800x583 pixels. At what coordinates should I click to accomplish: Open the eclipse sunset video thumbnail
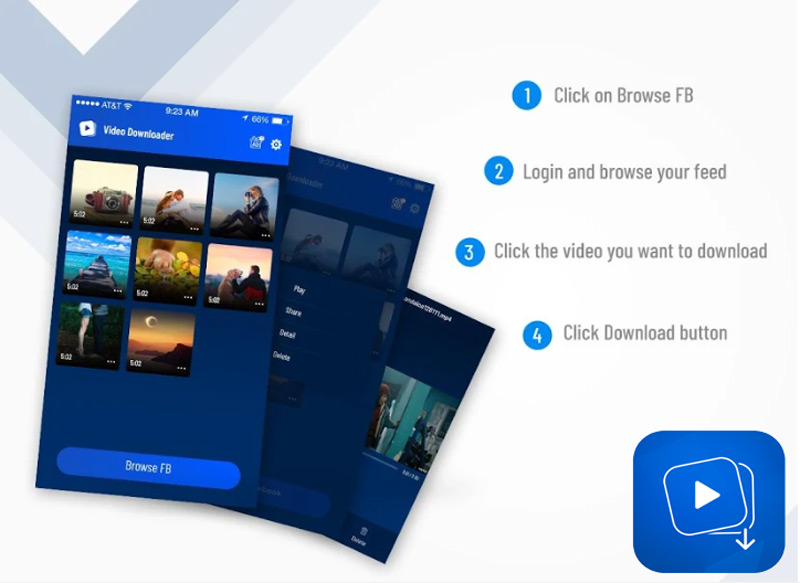[161, 342]
